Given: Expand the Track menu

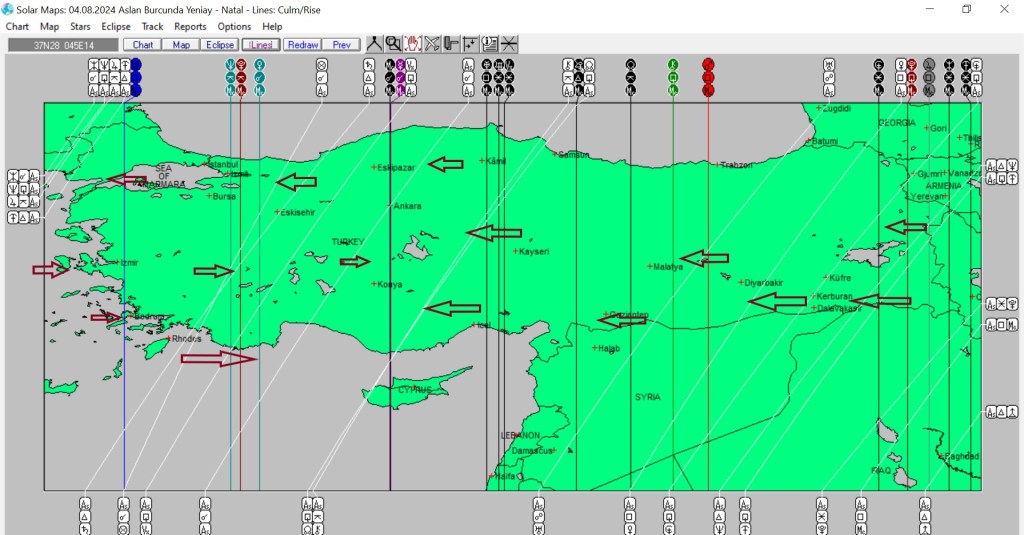Looking at the screenshot, I should pyautogui.click(x=152, y=27).
